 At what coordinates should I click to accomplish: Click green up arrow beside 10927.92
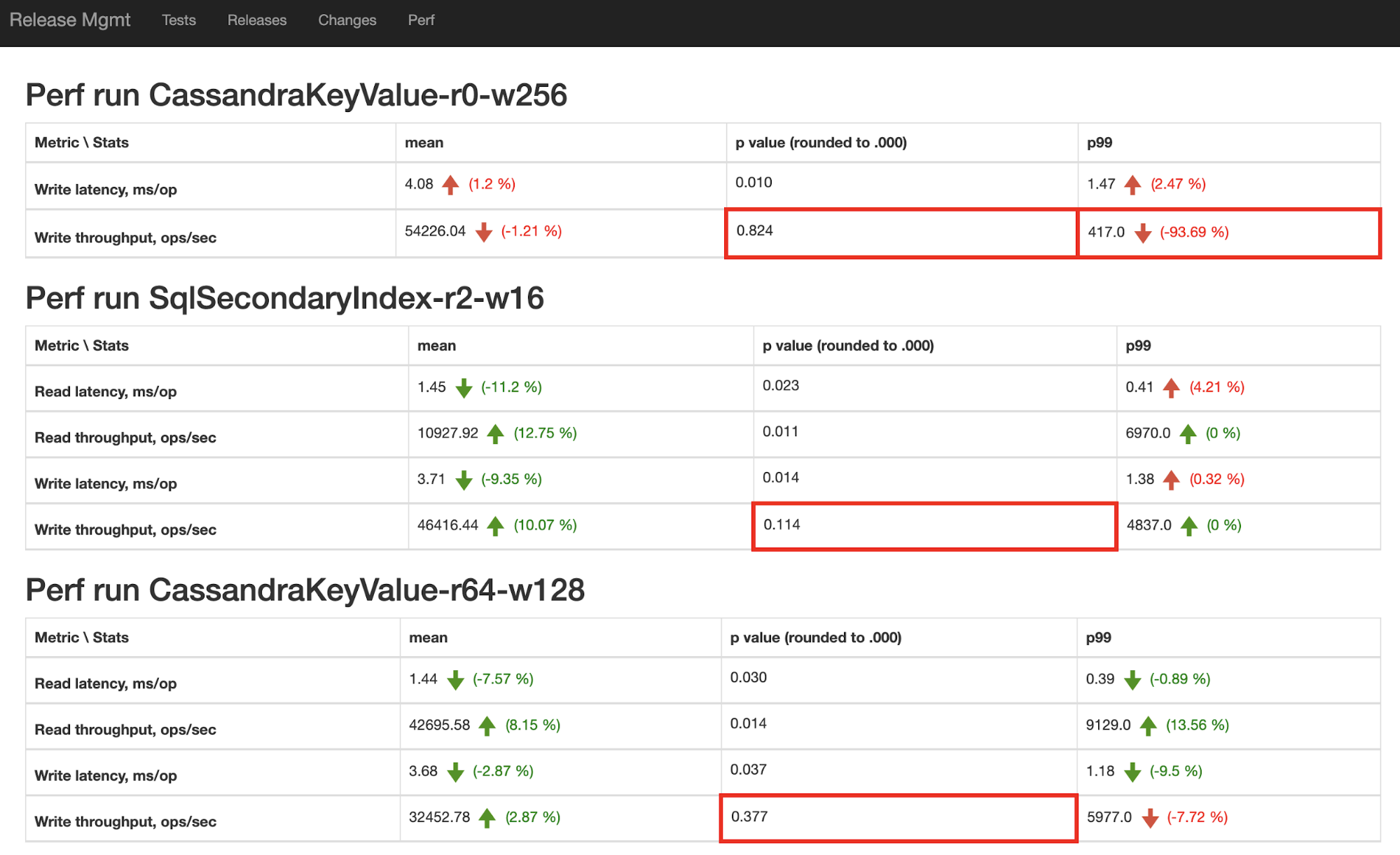point(495,434)
